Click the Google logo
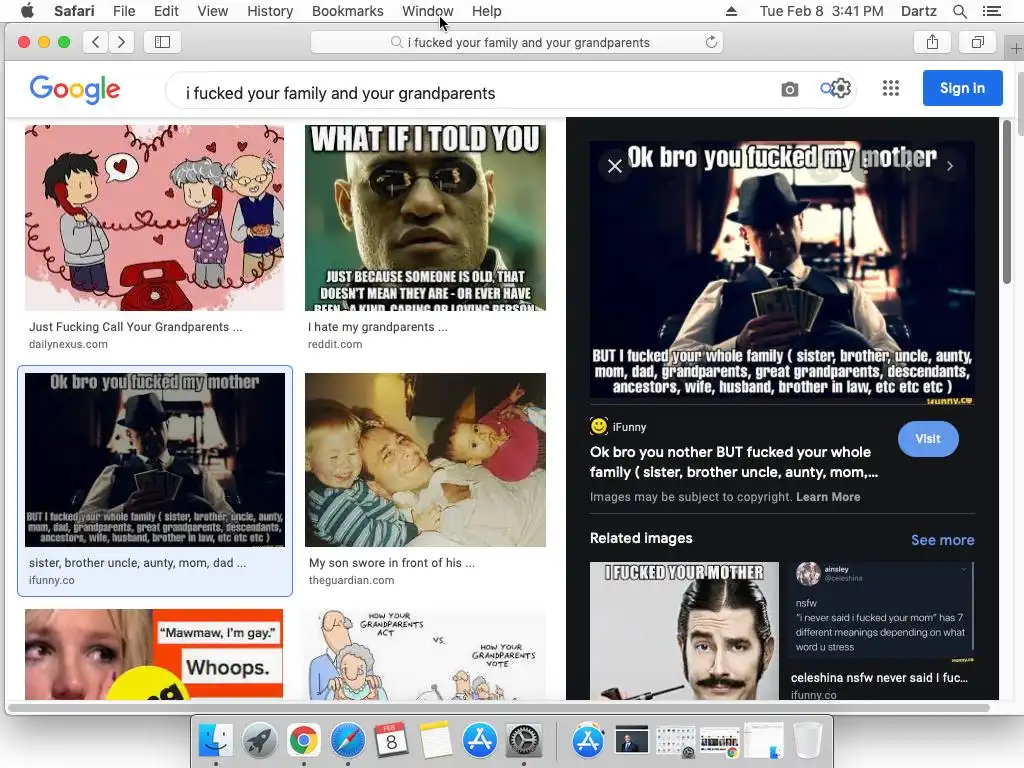Viewport: 1024px width, 768px height. tap(74, 89)
